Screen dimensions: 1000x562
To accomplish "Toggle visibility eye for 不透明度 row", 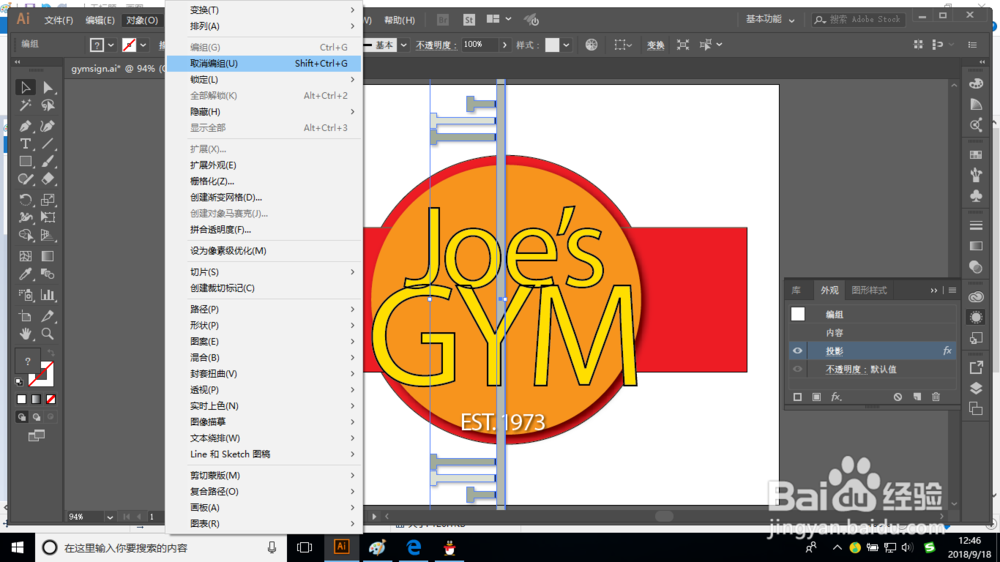I will (x=797, y=369).
